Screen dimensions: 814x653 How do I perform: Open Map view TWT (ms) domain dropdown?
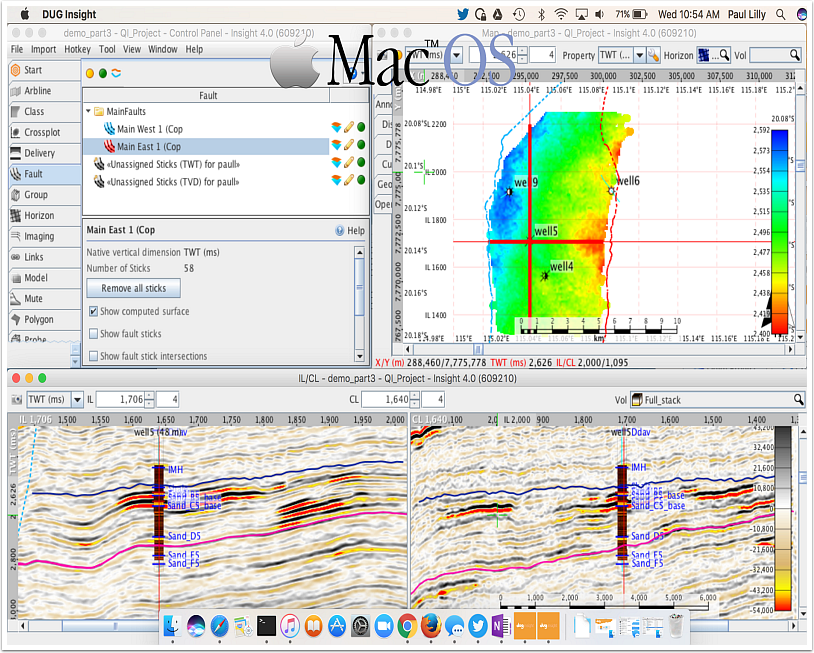click(456, 55)
